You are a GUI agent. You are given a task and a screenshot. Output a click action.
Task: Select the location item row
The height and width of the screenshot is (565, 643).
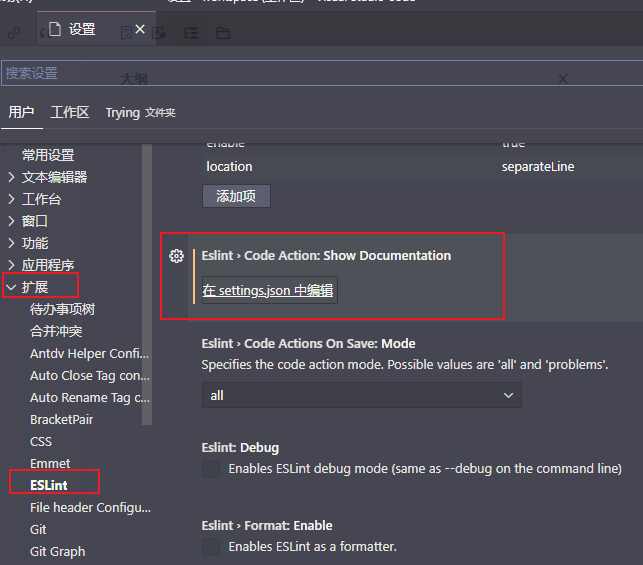(422, 166)
